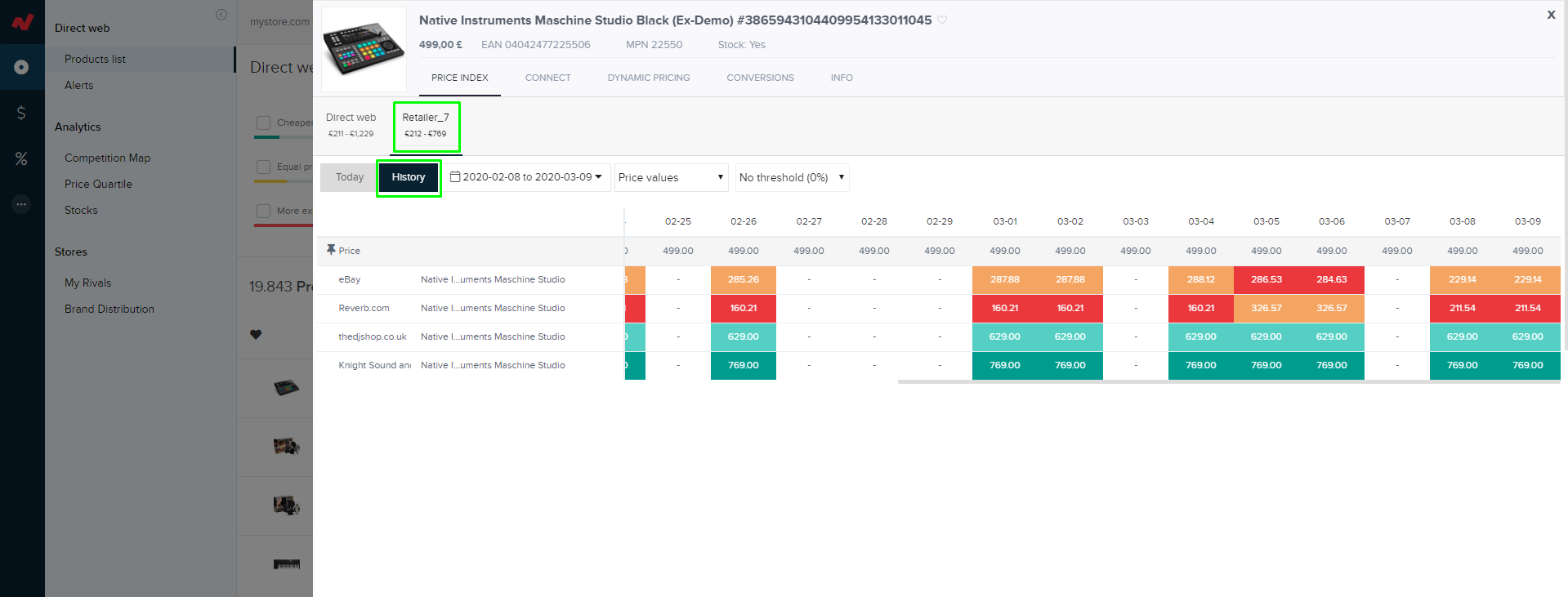This screenshot has width=1568, height=597.
Task: Open the products disc icon in sidebar
Action: pos(22,67)
